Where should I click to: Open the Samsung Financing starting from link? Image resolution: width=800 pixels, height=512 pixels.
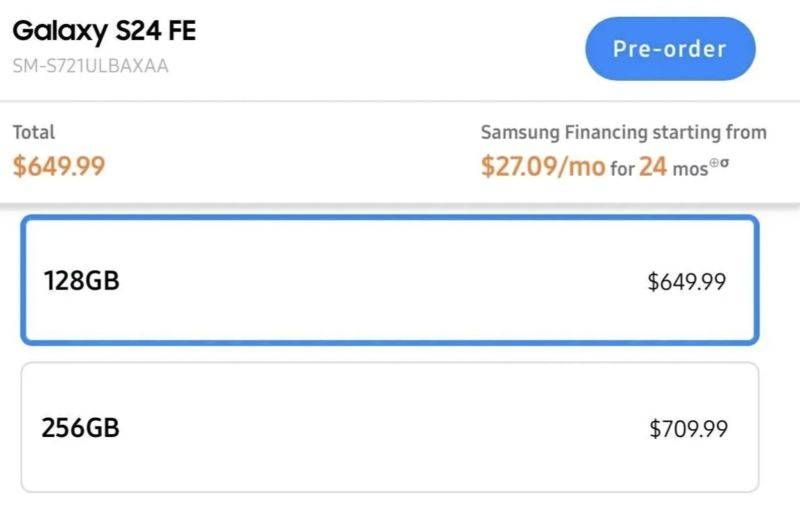623,132
